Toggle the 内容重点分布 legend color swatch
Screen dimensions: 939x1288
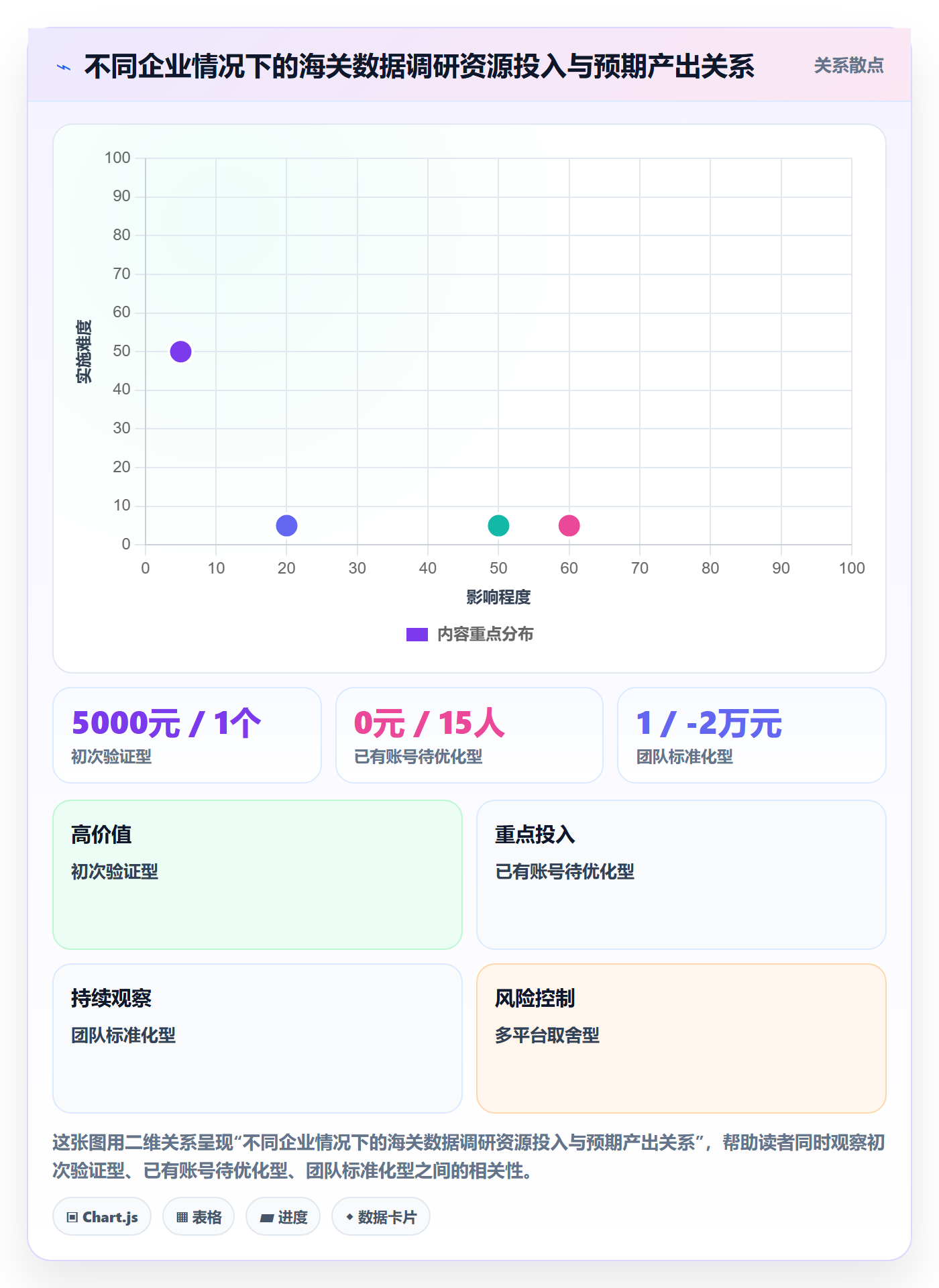coord(417,634)
